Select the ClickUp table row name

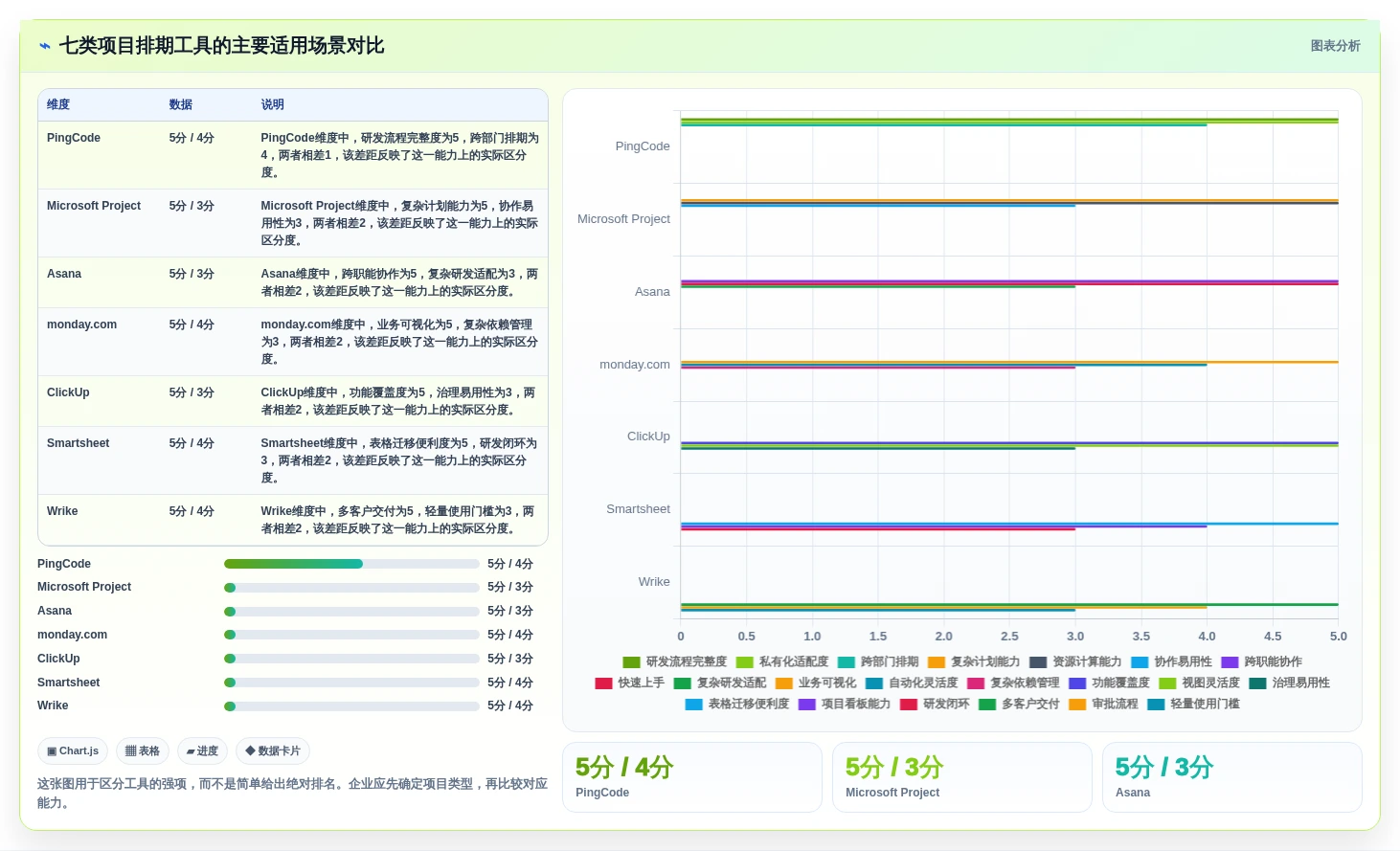[x=68, y=393]
